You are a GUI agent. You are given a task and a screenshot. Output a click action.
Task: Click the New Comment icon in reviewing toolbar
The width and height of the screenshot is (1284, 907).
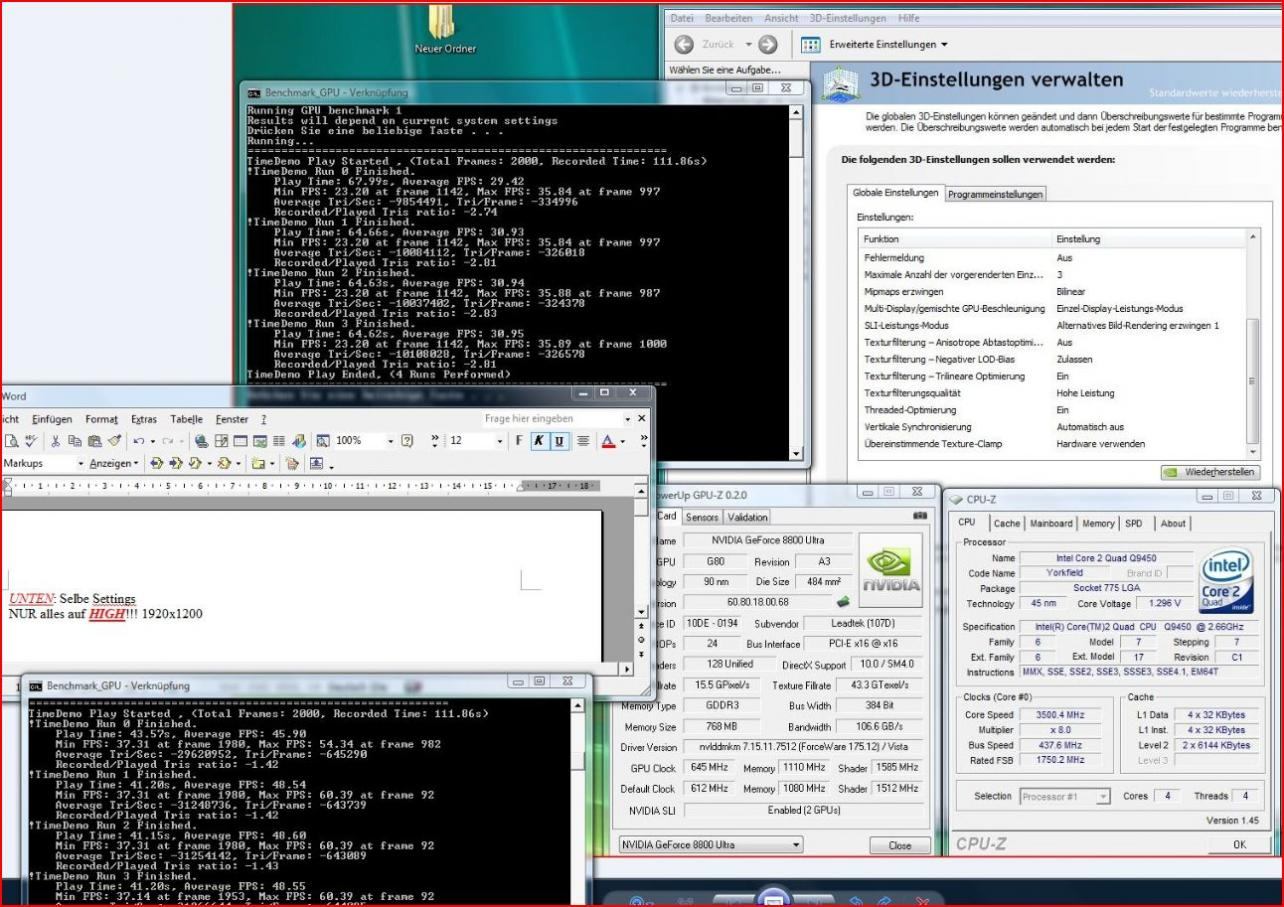pyautogui.click(x=257, y=463)
